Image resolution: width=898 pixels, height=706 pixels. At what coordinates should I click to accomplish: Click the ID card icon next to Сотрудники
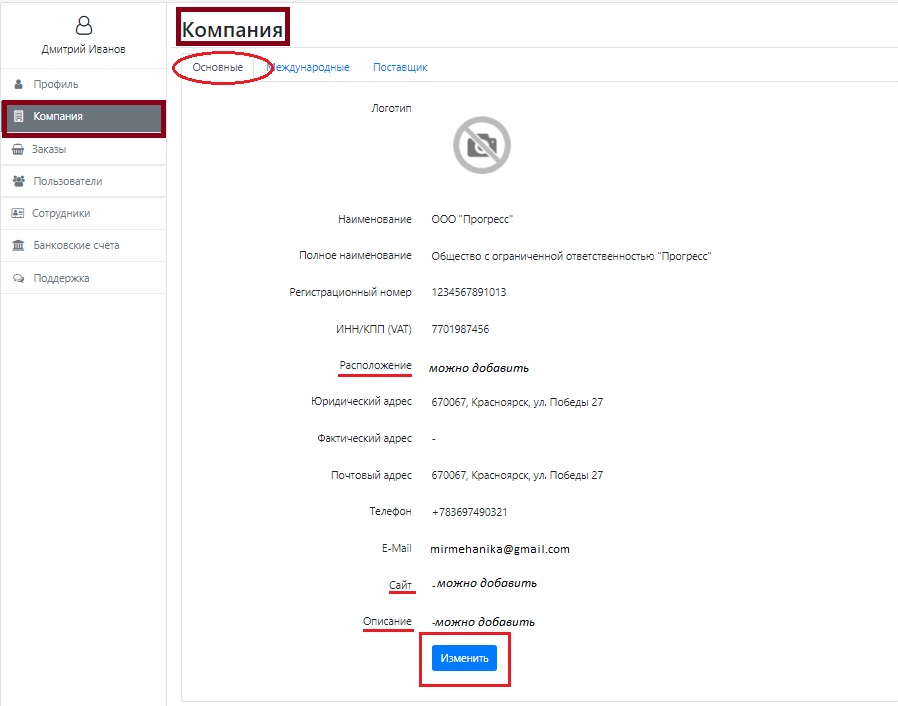(18, 213)
